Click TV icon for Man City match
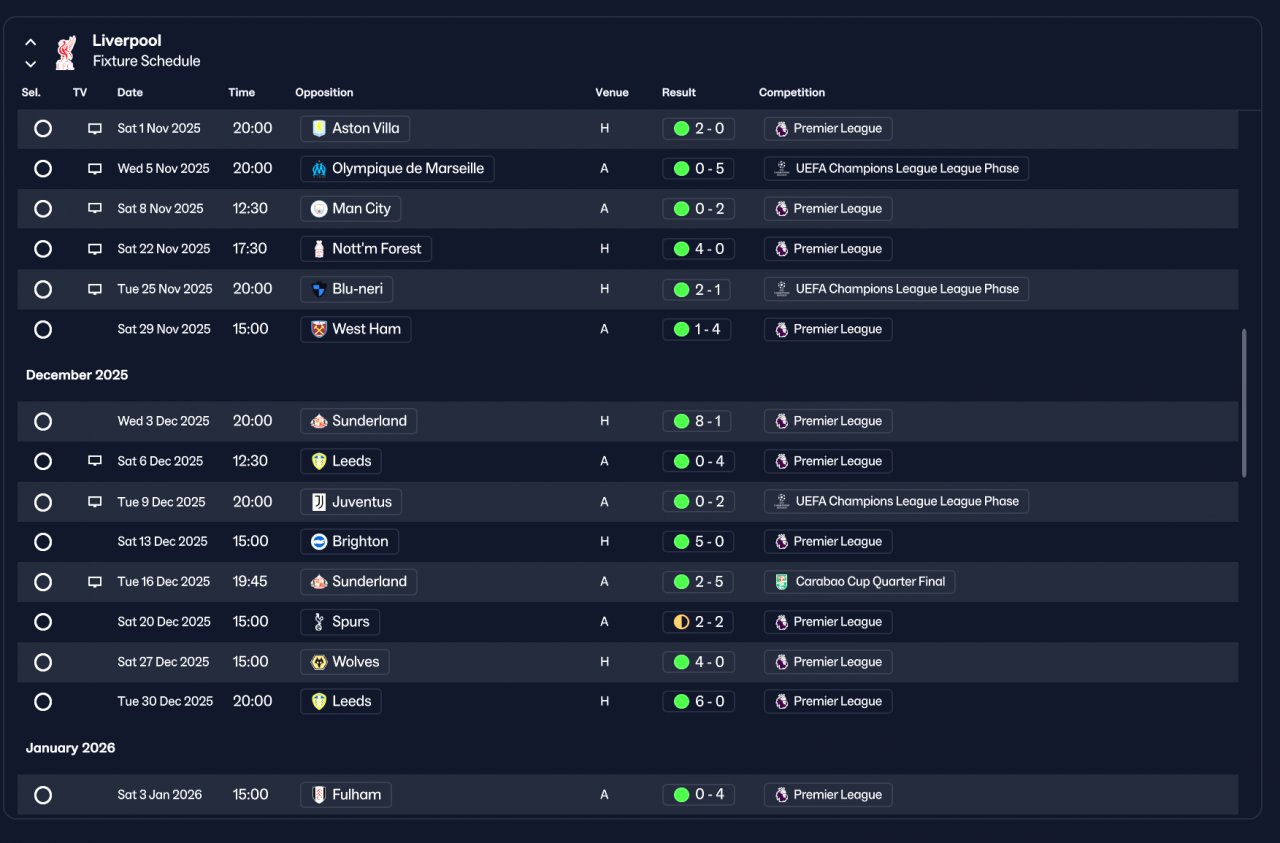This screenshot has width=1280, height=843. tap(95, 208)
